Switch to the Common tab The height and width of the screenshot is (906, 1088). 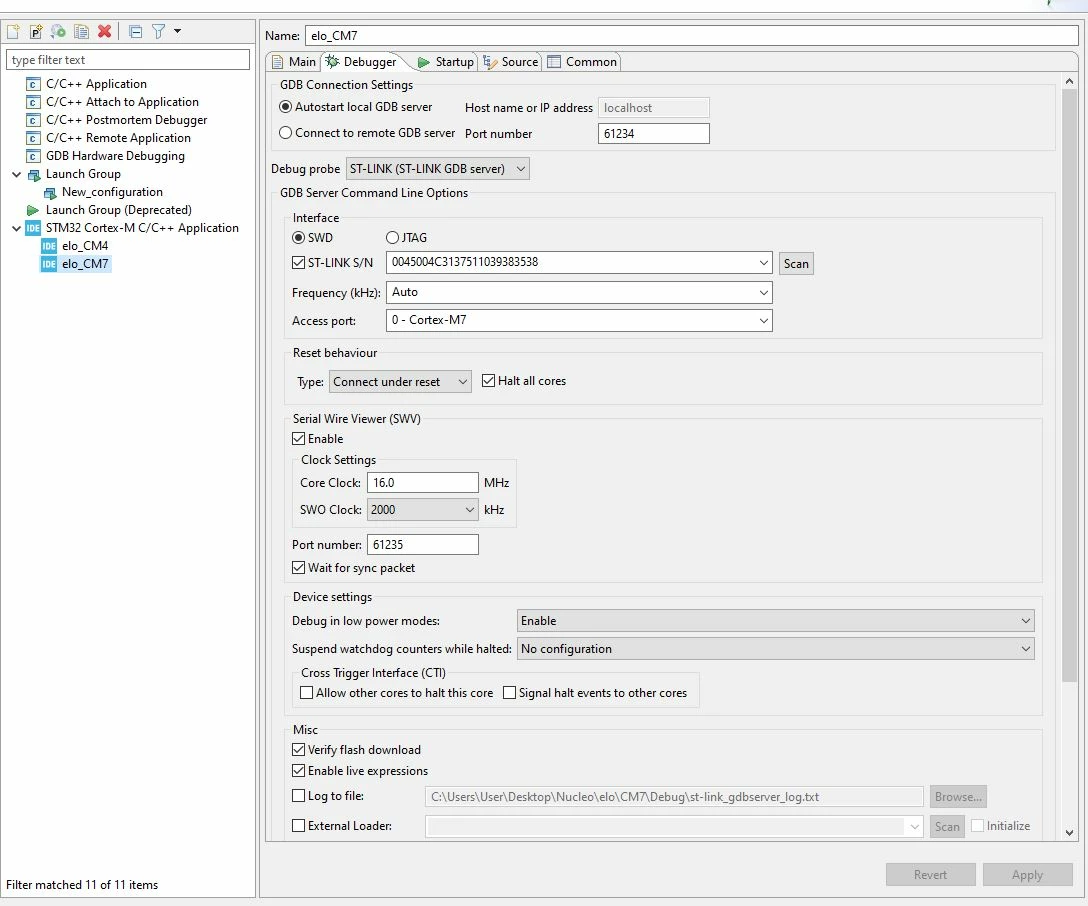coord(582,62)
